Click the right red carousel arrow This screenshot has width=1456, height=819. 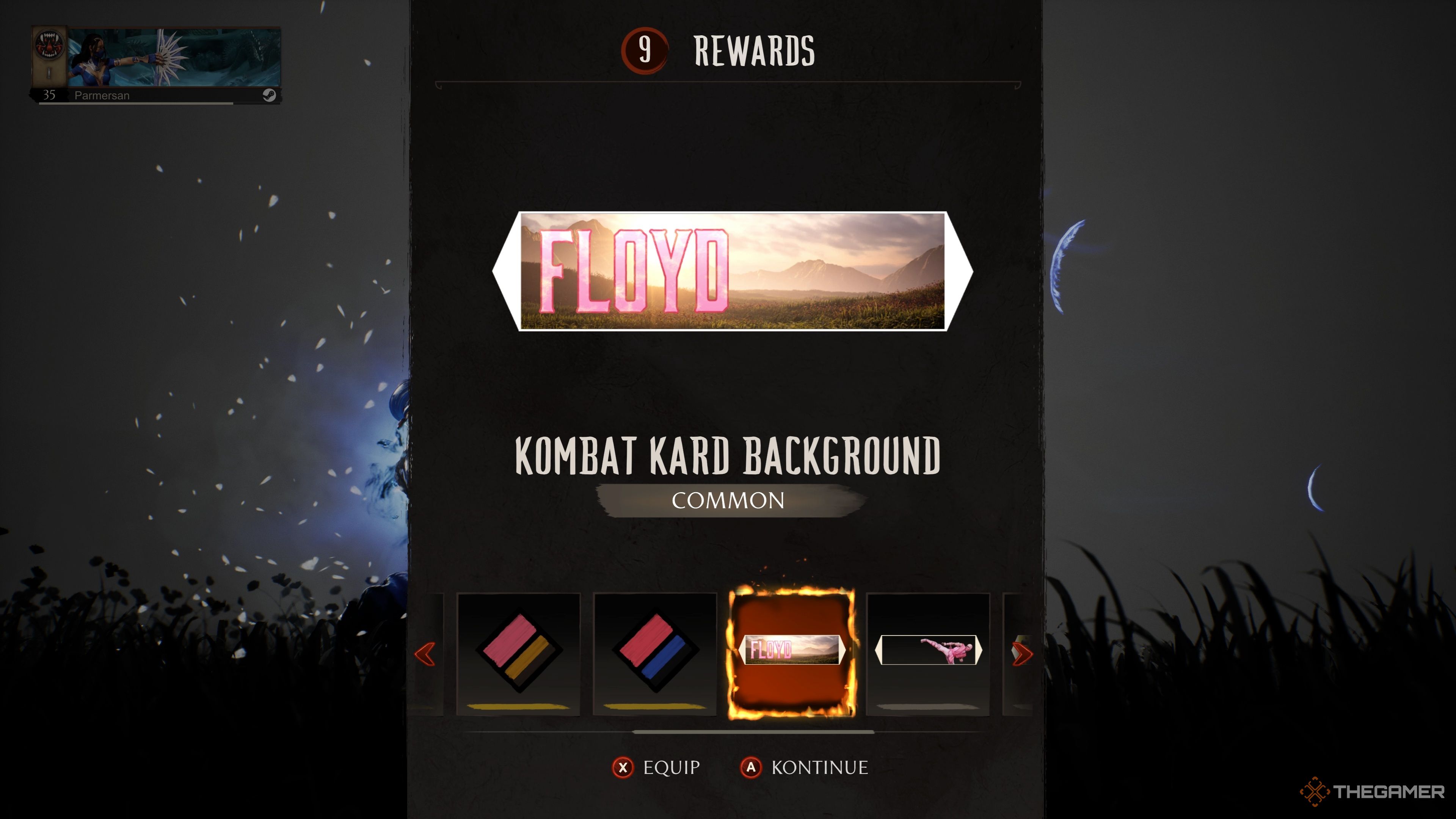point(1022,654)
